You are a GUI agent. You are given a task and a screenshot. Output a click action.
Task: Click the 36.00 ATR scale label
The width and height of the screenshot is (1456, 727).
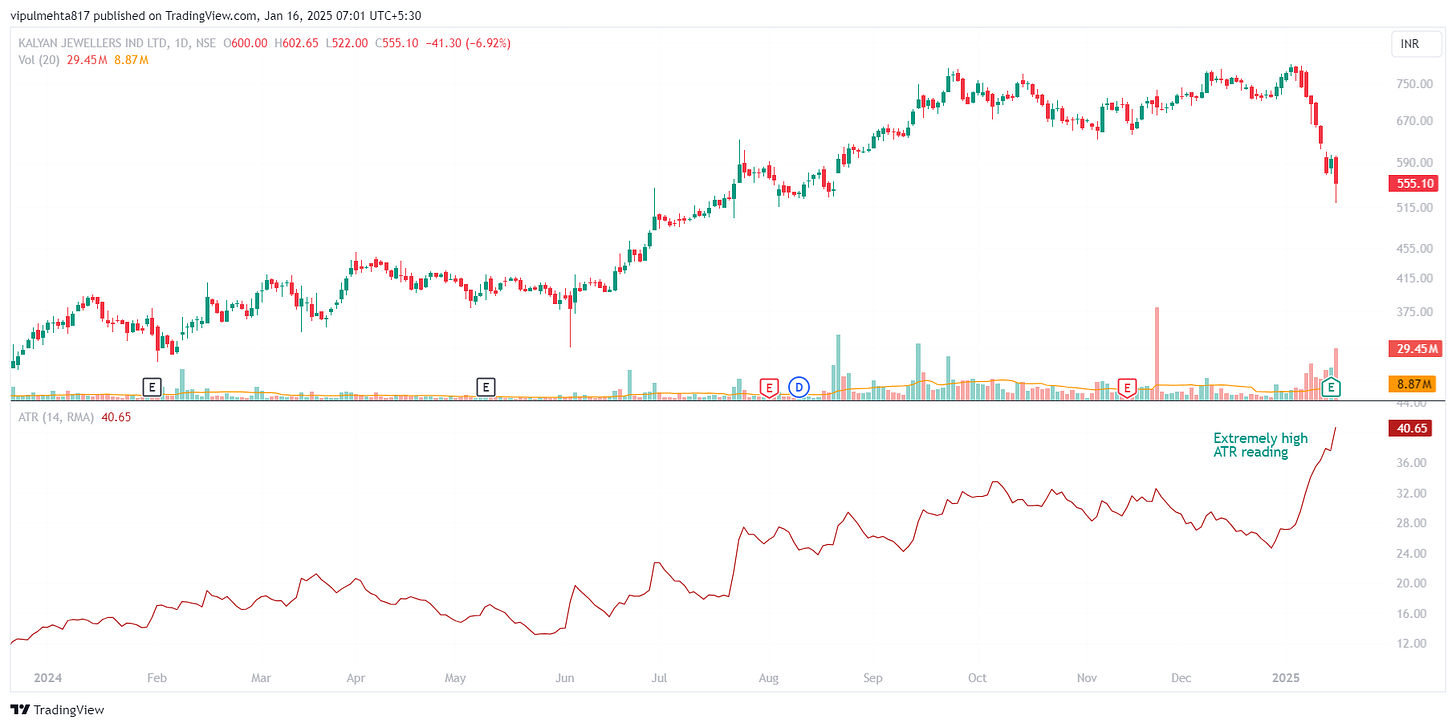(1413, 463)
